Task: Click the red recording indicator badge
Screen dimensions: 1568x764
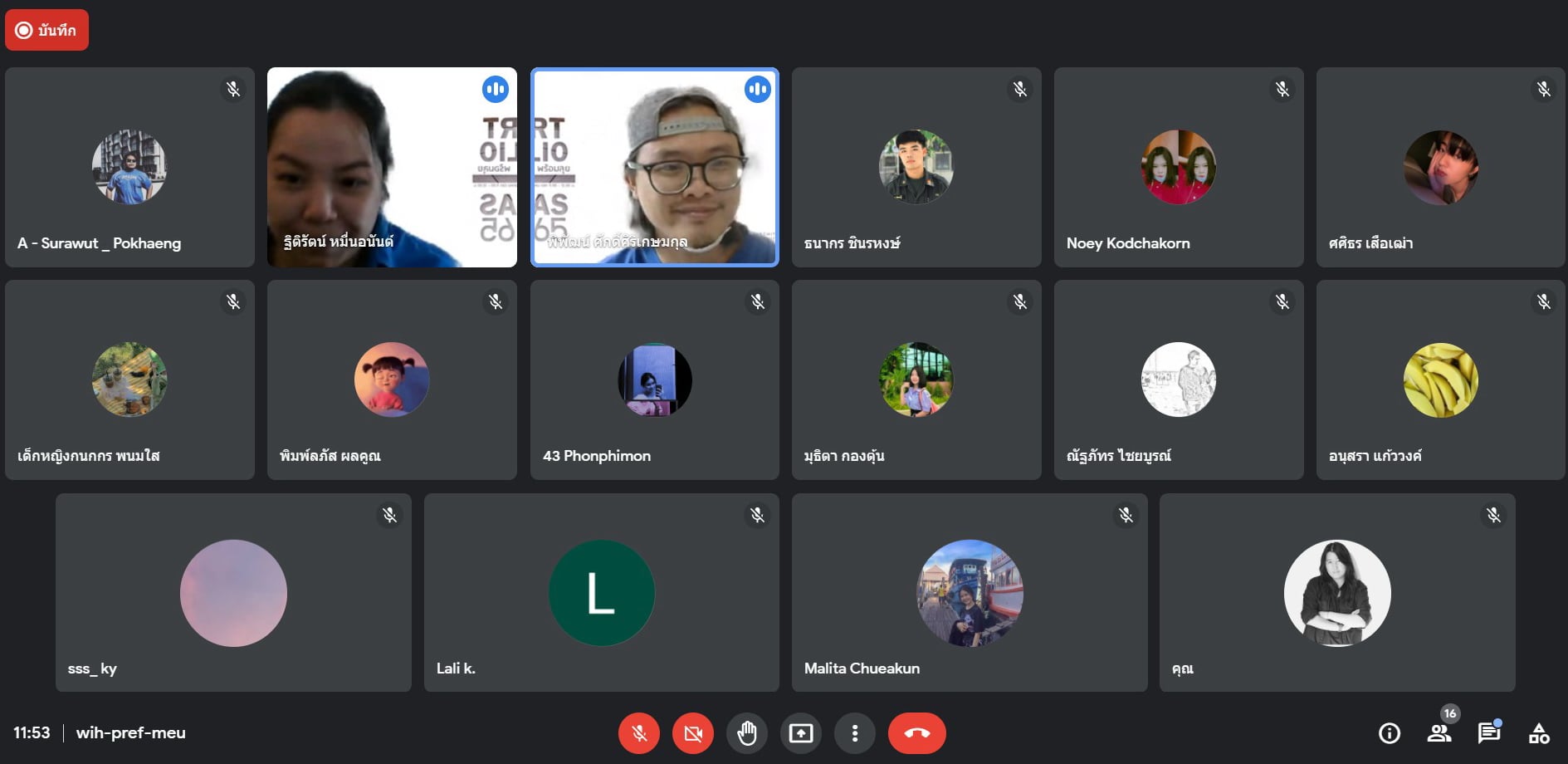Action: (46, 31)
